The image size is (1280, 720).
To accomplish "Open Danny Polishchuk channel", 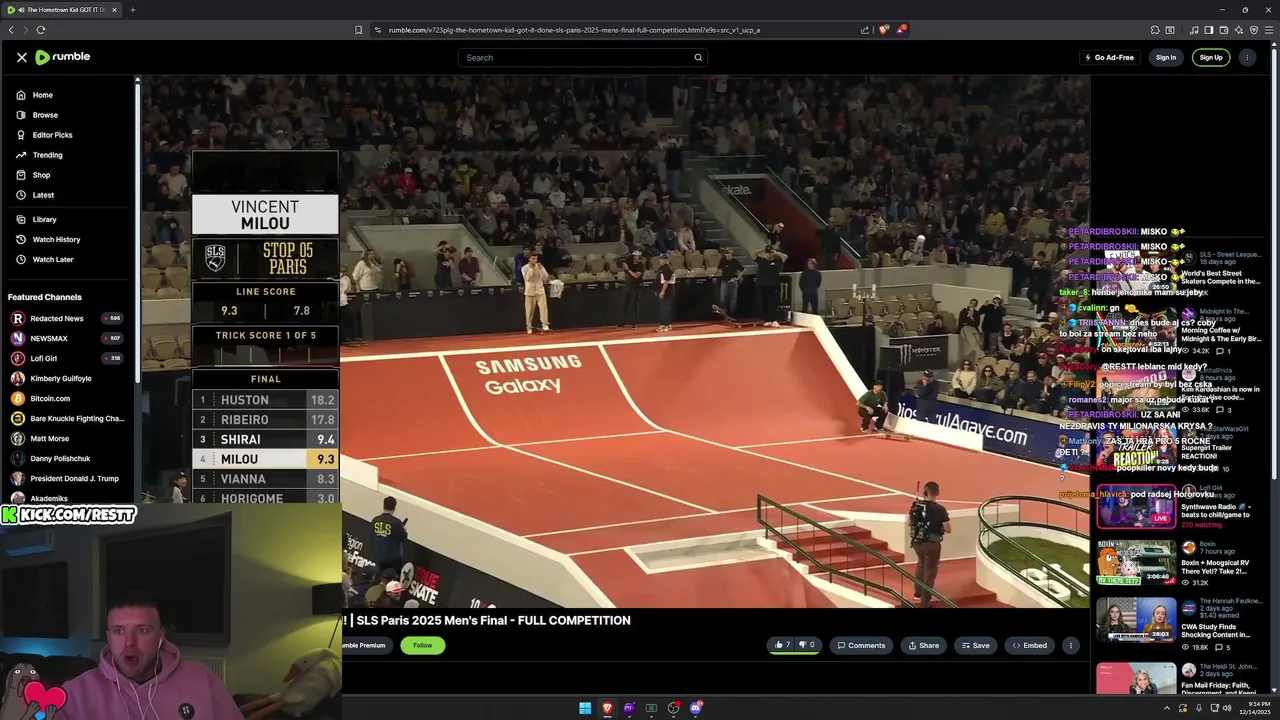I will tap(60, 458).
